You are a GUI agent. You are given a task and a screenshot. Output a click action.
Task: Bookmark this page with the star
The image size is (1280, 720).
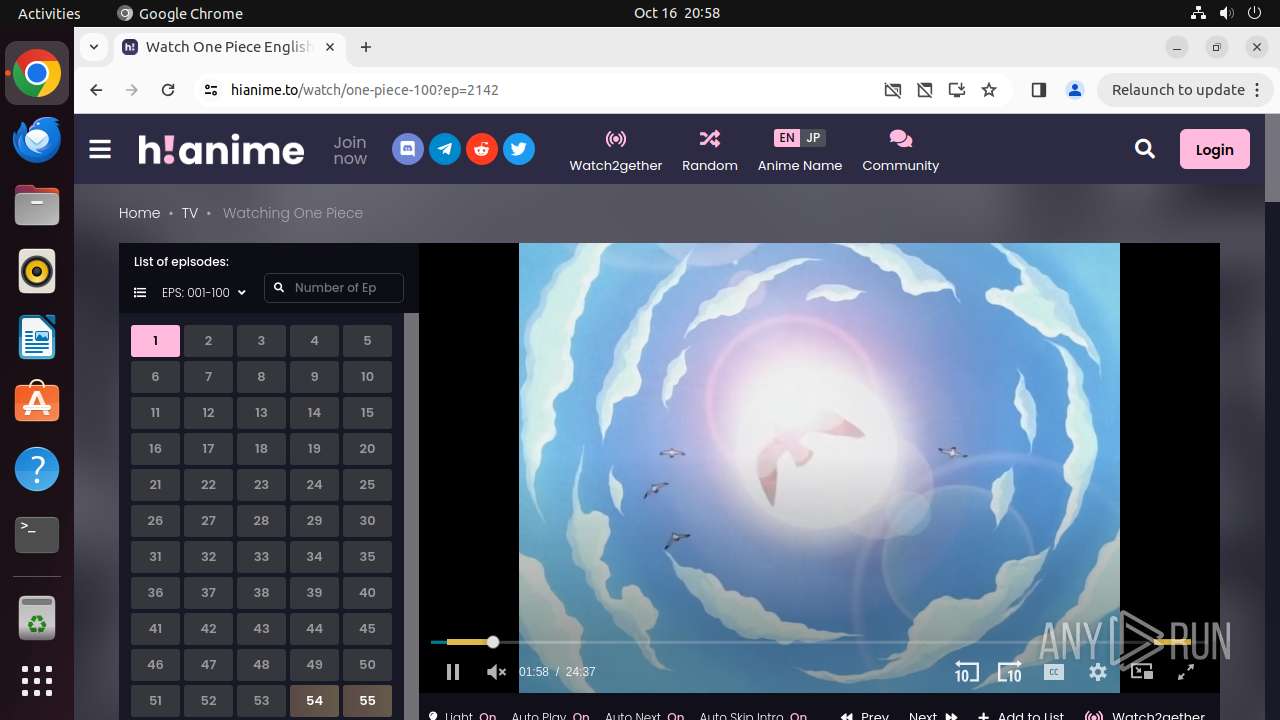[x=989, y=90]
